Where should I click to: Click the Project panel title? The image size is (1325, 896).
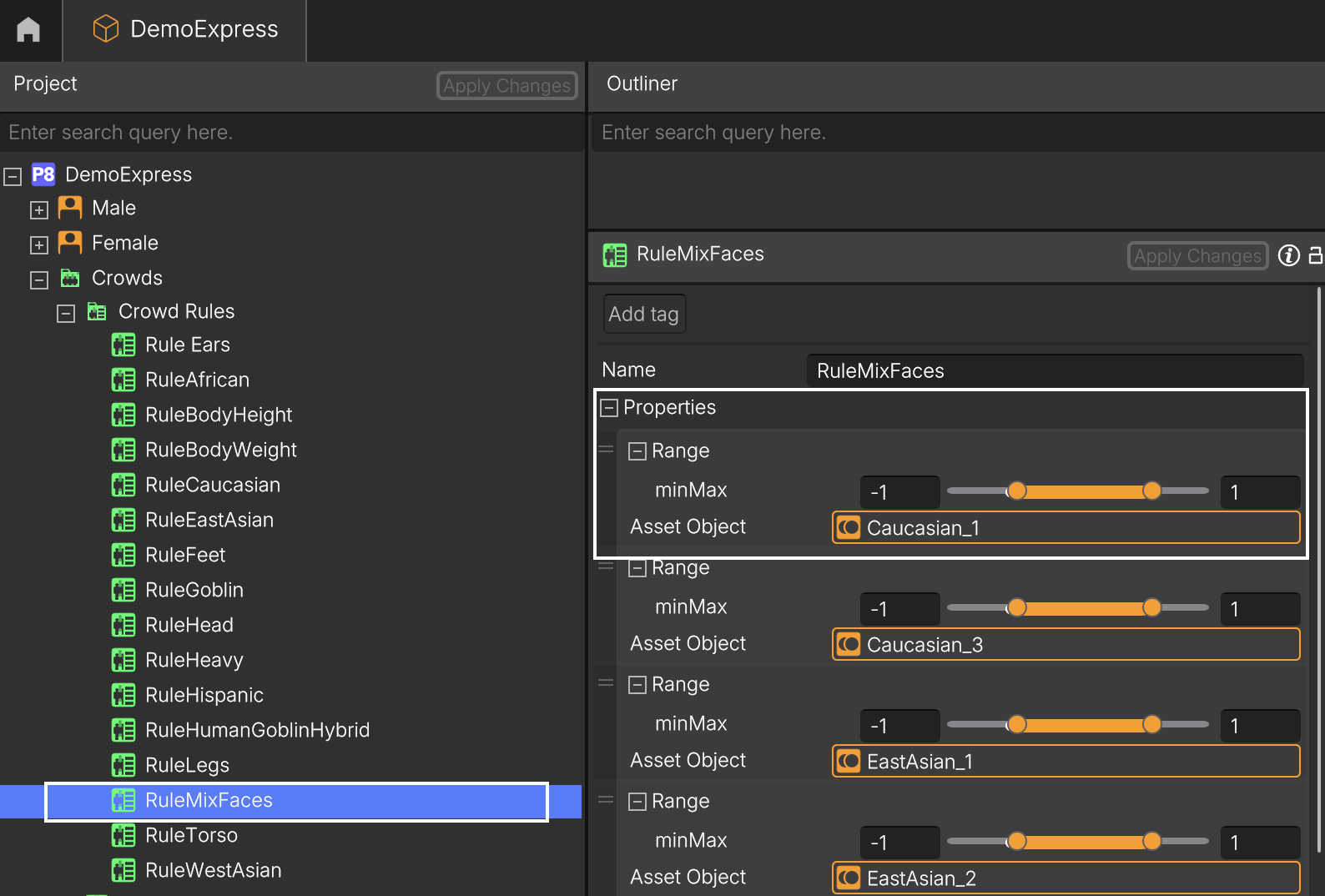[45, 83]
